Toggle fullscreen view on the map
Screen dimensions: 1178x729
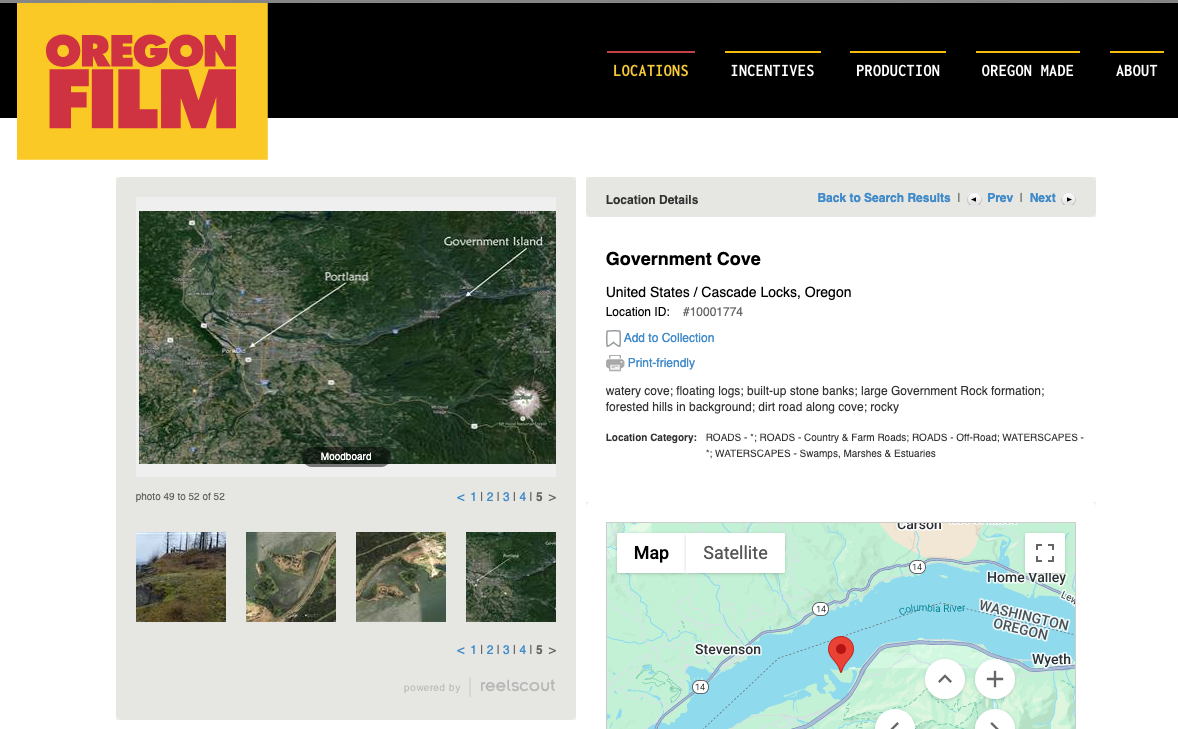pos(1045,553)
